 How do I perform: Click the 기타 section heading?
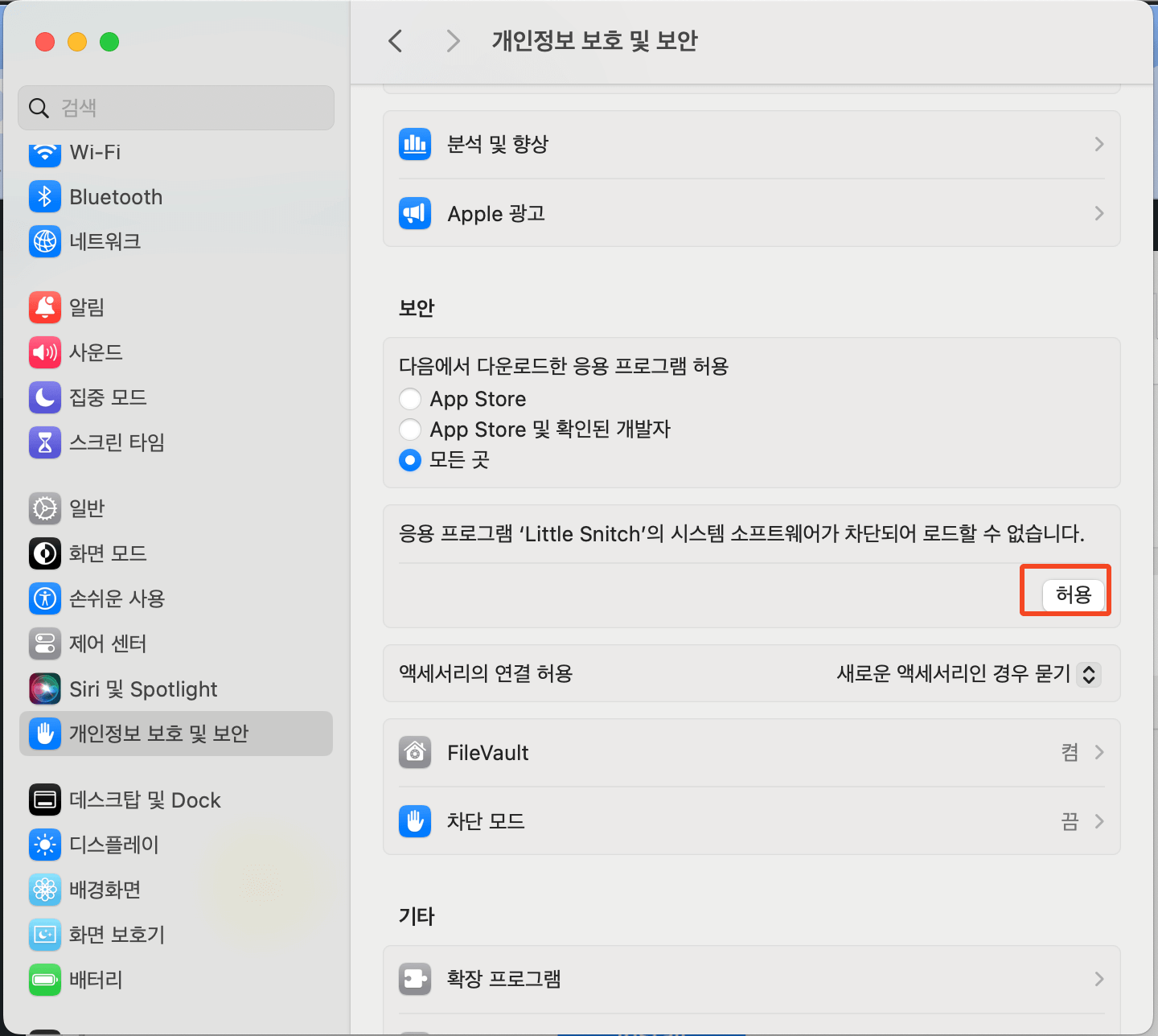pos(417,916)
